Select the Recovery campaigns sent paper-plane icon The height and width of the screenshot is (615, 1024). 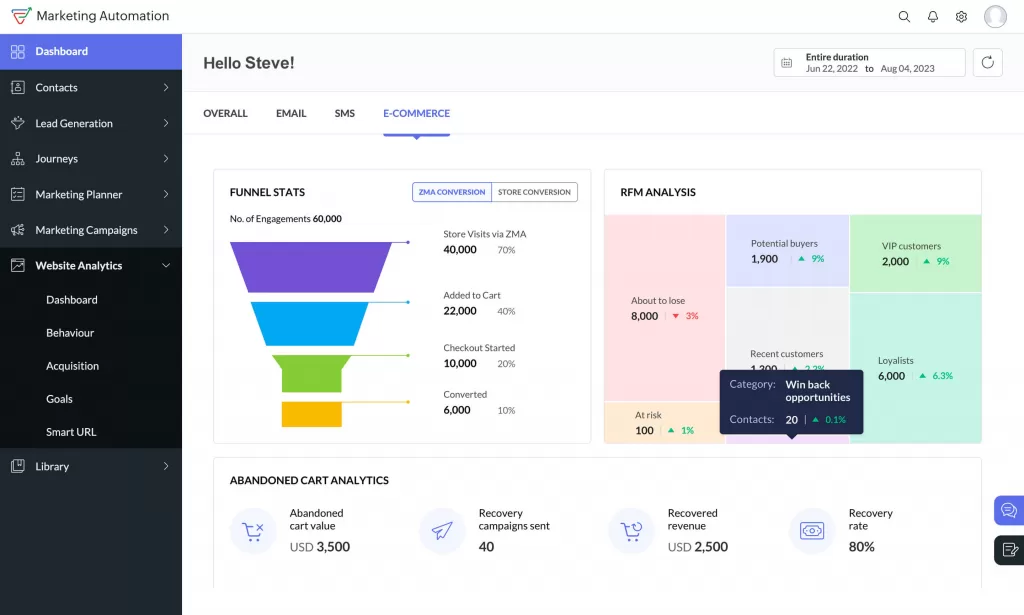point(442,531)
